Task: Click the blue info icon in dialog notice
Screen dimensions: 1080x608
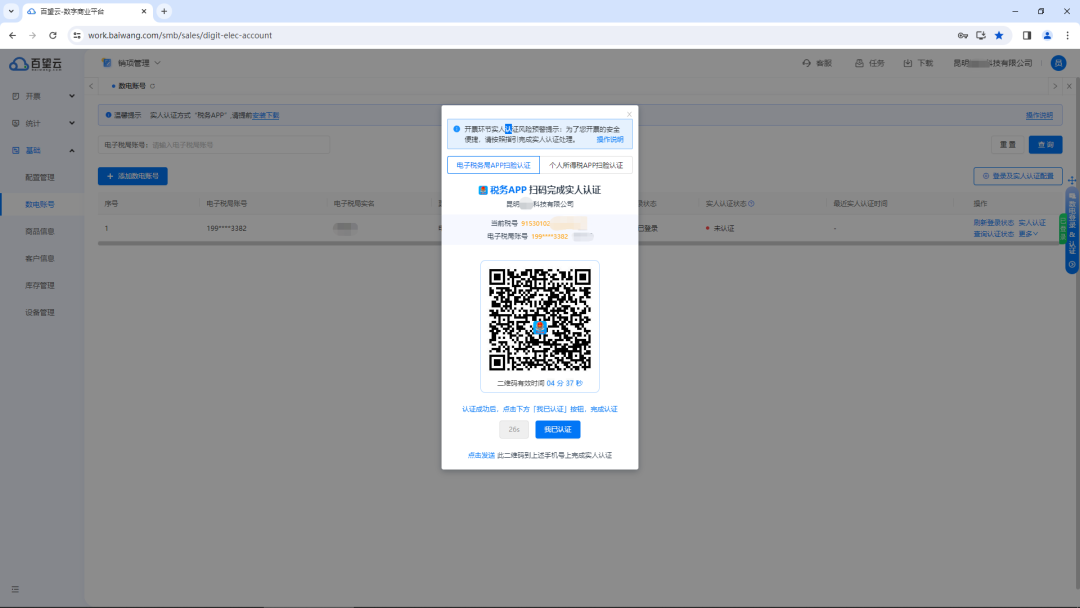Action: click(457, 129)
